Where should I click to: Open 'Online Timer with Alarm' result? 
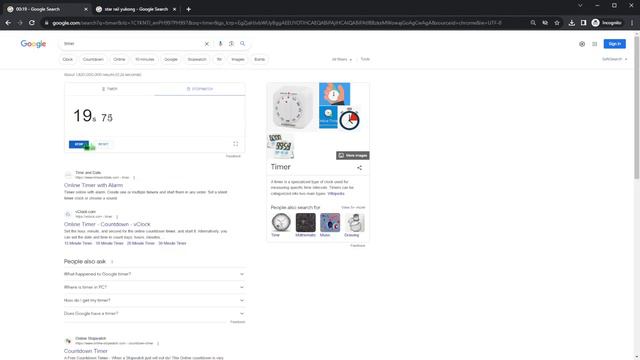[x=93, y=185]
